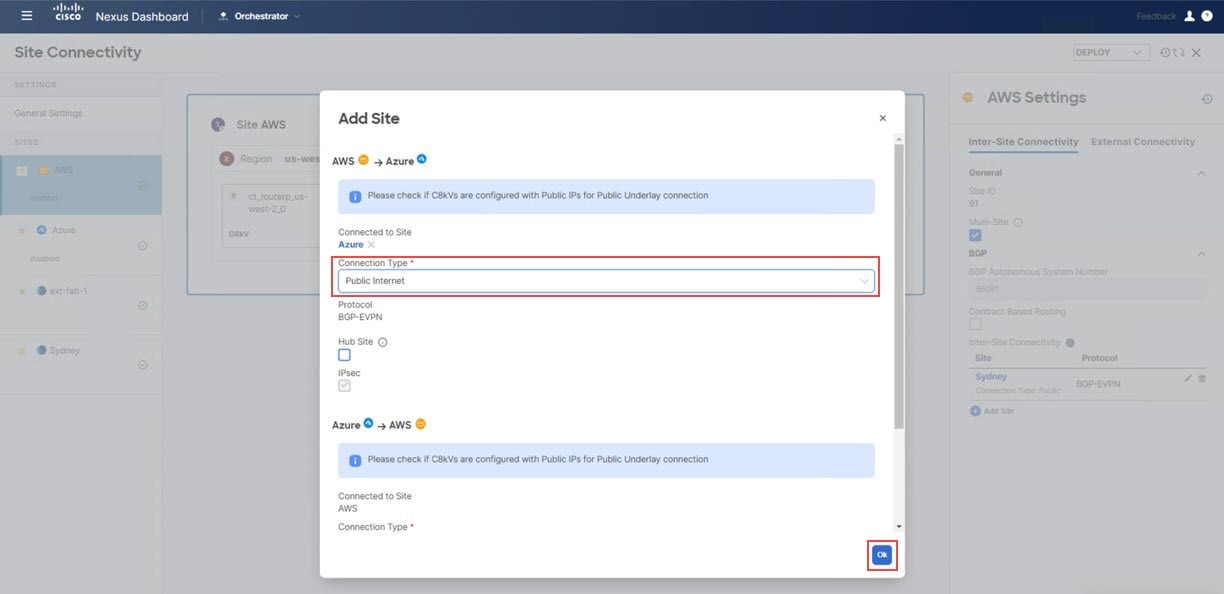Click the Inter-Site Connectivity info icon
The image size is (1224, 594).
[1070, 342]
